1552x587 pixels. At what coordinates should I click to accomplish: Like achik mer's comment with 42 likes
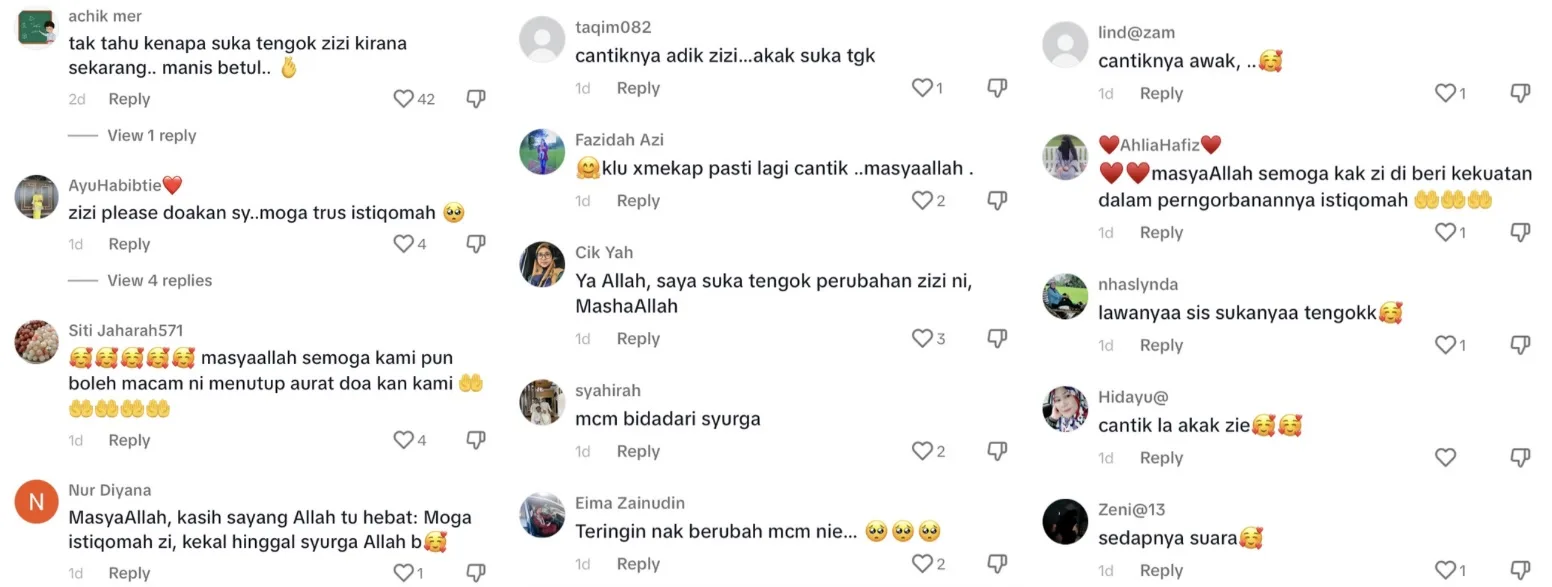tap(403, 99)
